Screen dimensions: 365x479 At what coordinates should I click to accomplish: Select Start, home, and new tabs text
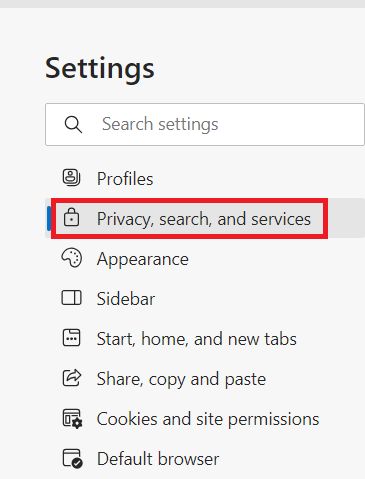[197, 339]
